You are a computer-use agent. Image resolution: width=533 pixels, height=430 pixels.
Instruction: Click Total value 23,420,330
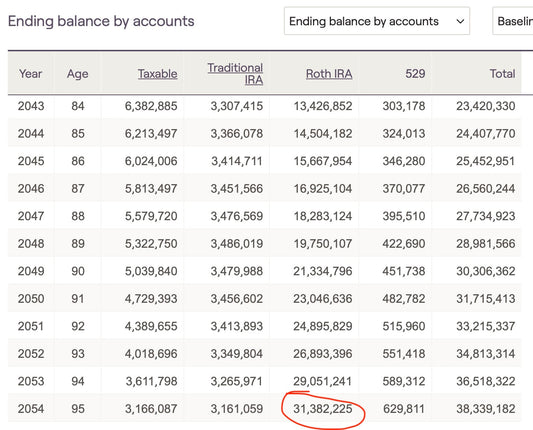coord(486,106)
